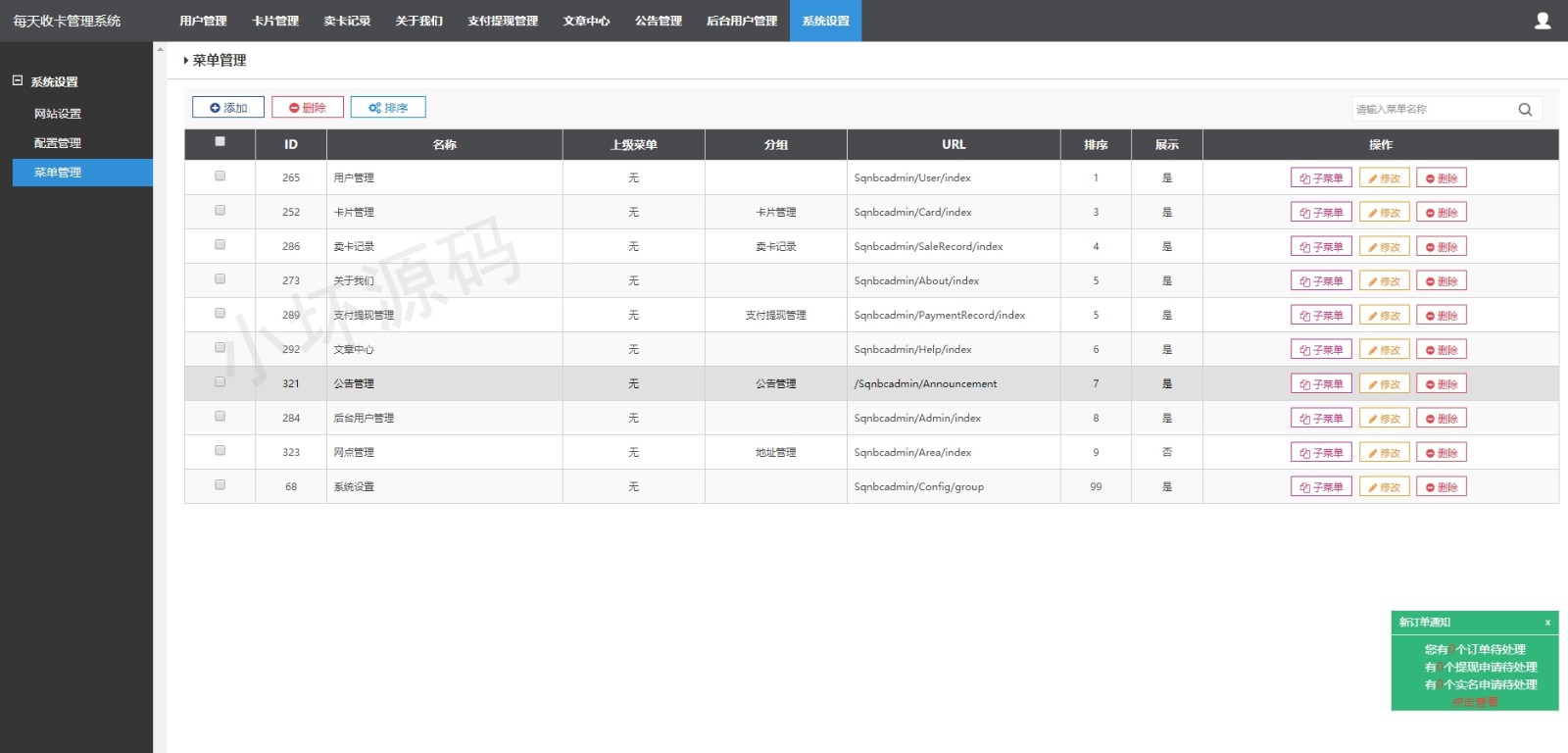The image size is (1568, 753).
Task: Click the 添加 button
Action: [228, 108]
